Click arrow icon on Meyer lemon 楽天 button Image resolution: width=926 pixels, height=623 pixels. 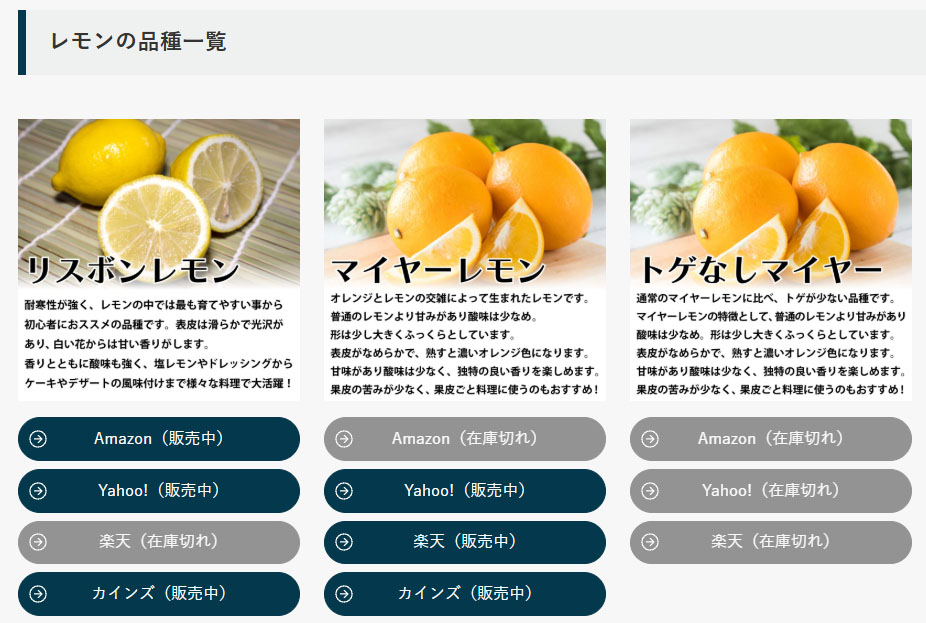[344, 542]
